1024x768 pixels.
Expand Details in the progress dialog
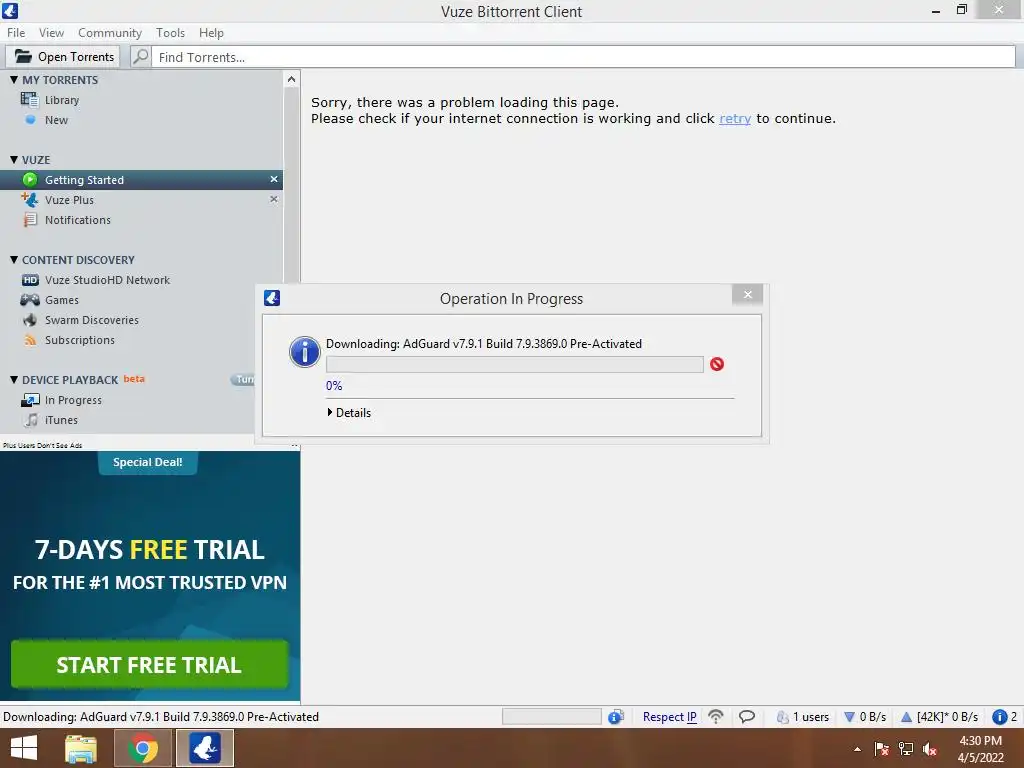click(x=349, y=413)
